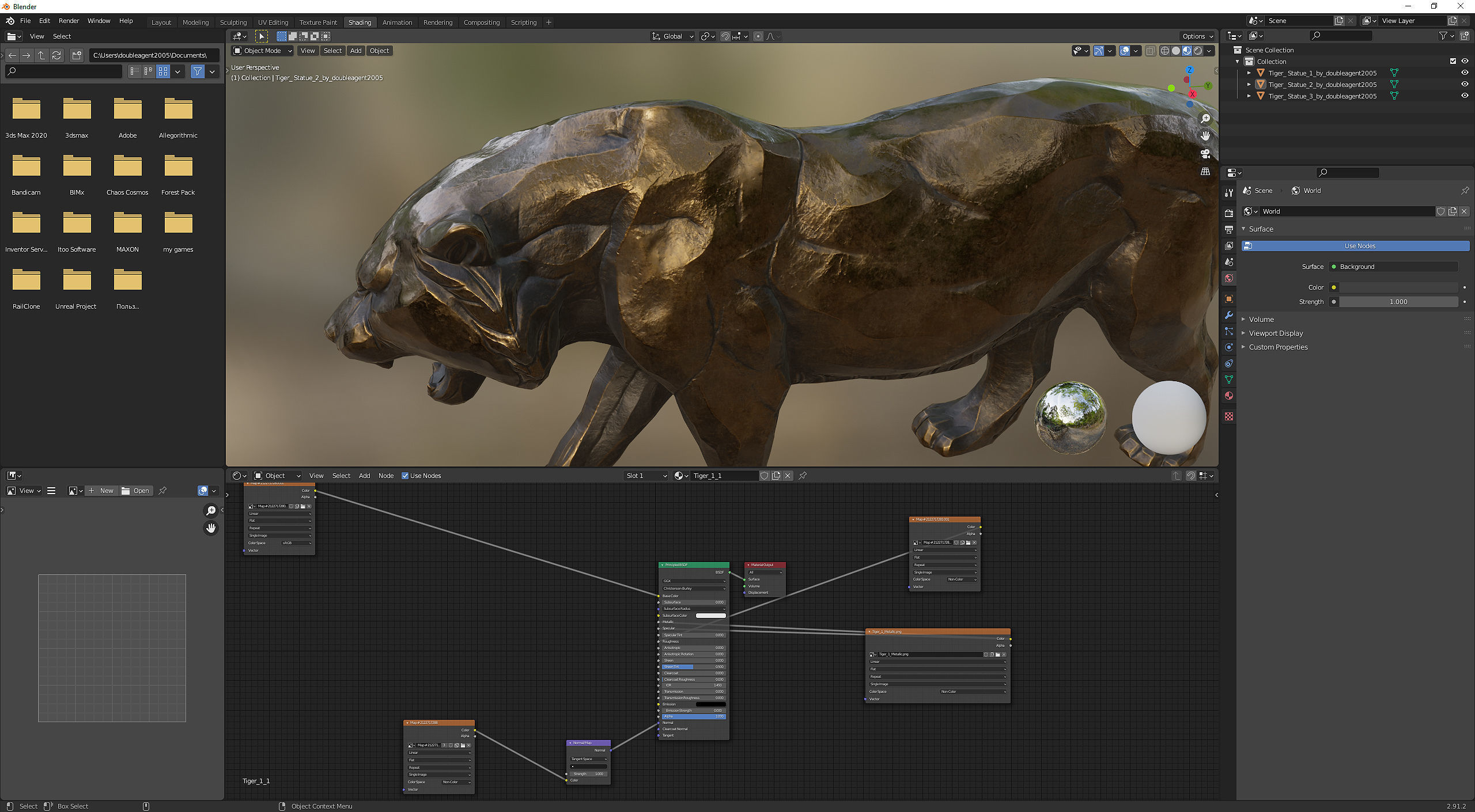Expand the Volume panel

pyautogui.click(x=1261, y=319)
